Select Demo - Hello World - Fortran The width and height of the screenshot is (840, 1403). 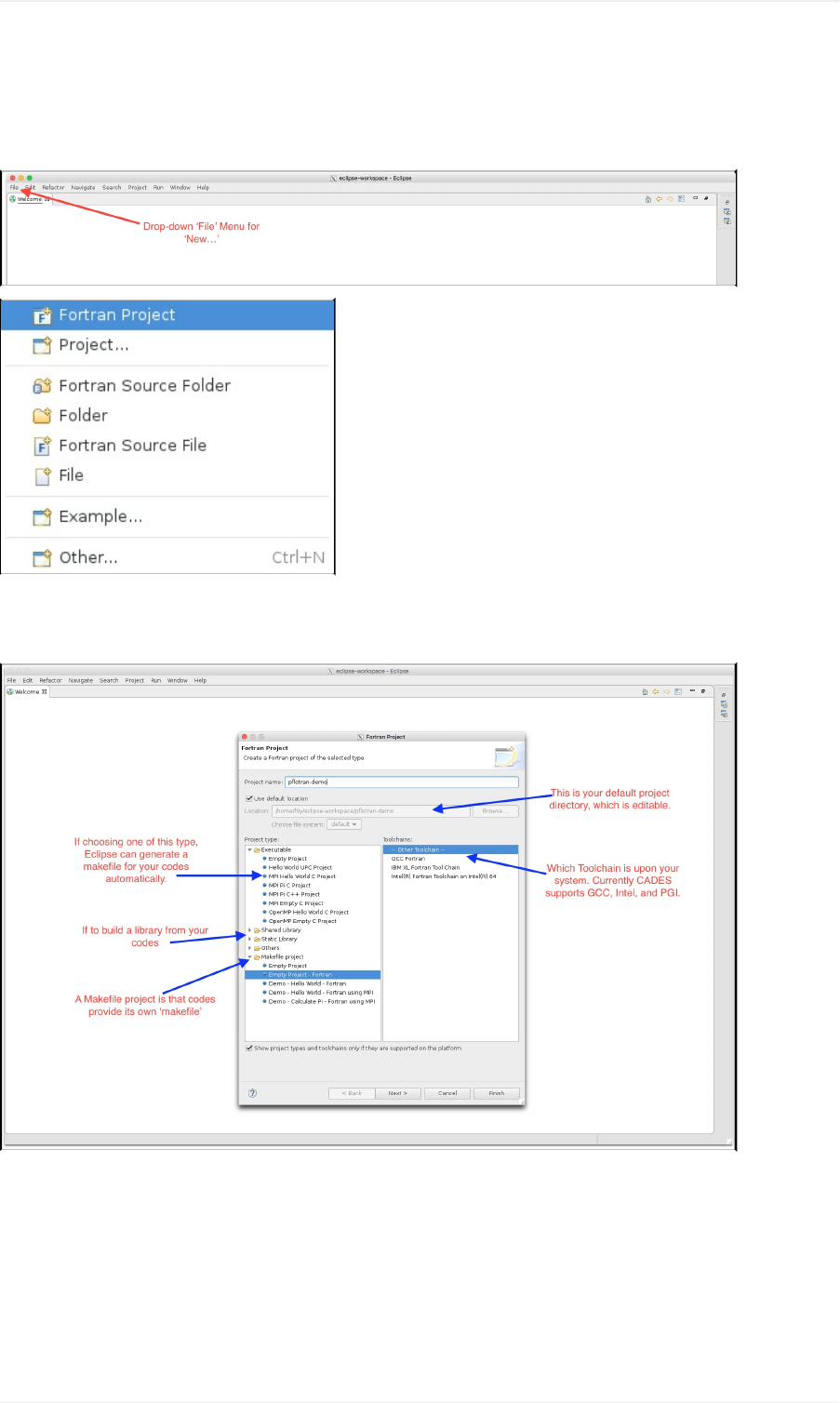(x=307, y=983)
